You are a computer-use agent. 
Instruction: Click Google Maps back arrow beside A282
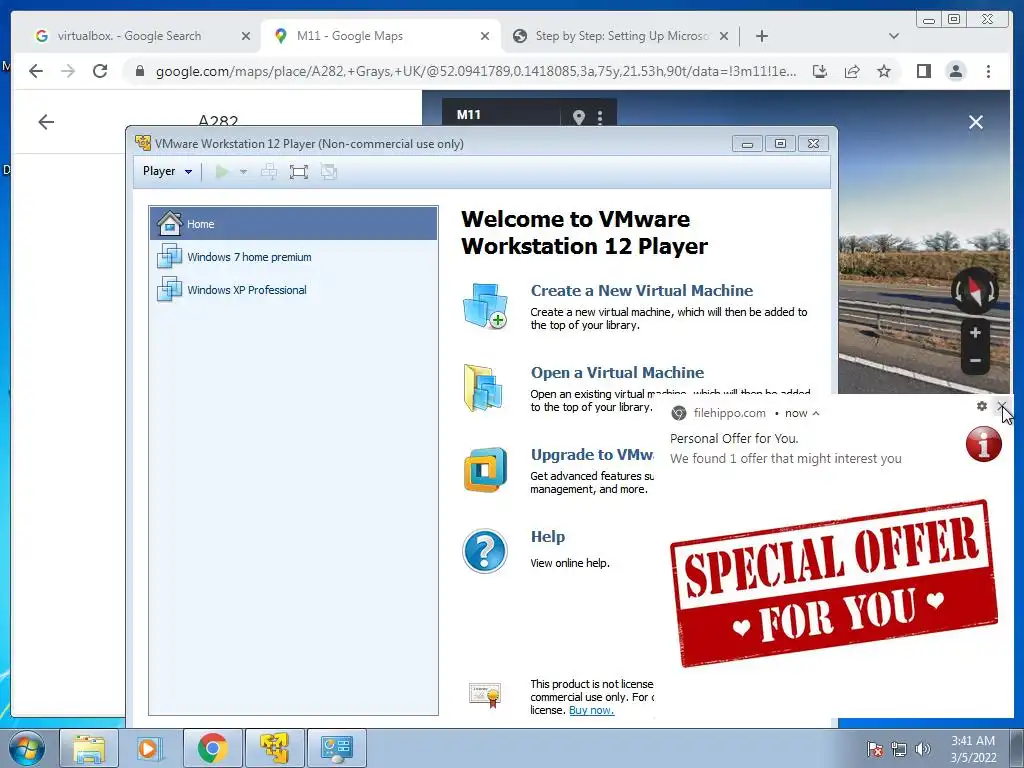pyautogui.click(x=46, y=122)
